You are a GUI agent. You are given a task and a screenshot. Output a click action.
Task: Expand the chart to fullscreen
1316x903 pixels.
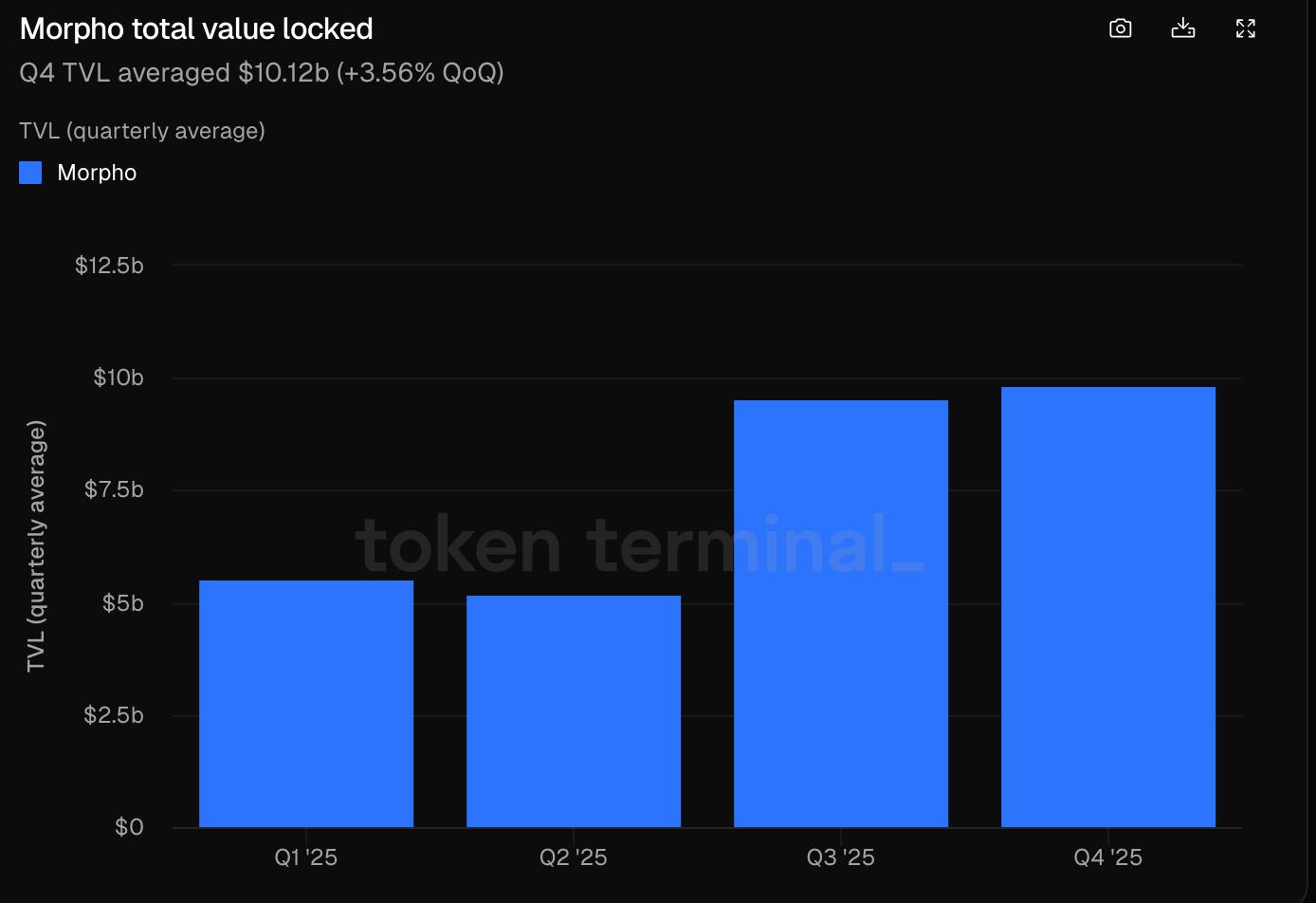1246,28
